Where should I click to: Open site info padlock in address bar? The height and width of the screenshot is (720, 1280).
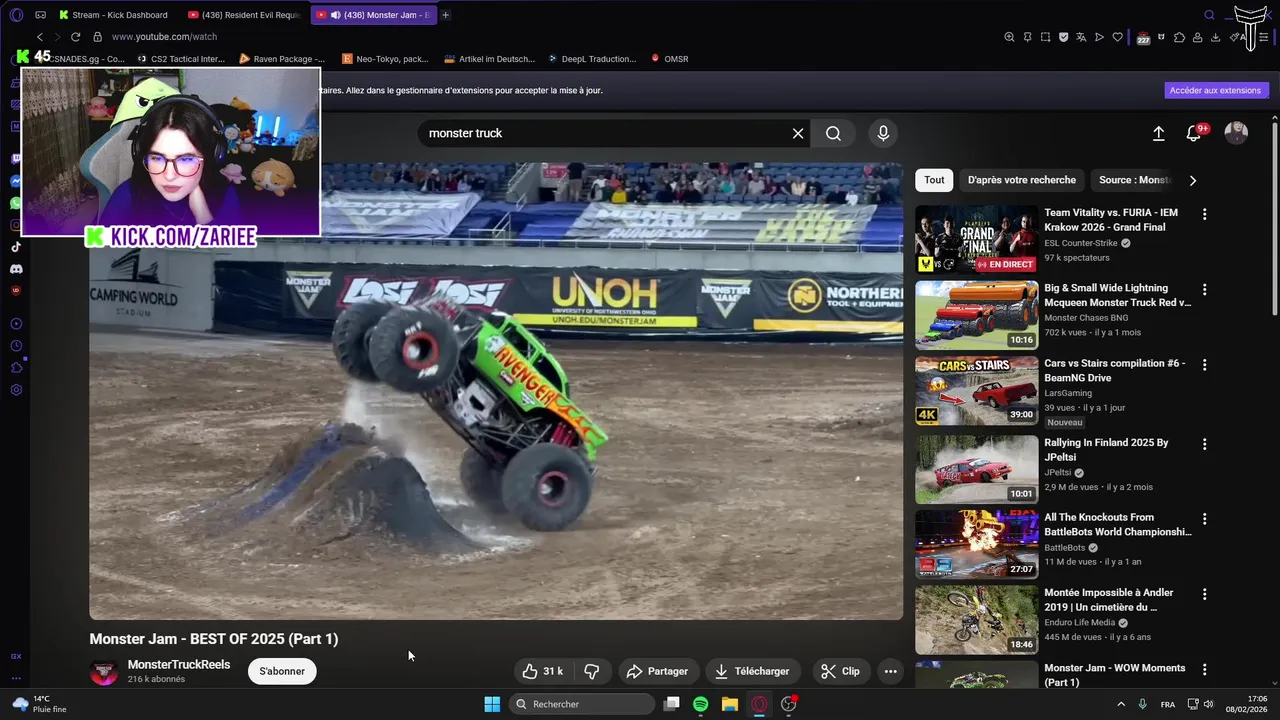[97, 37]
